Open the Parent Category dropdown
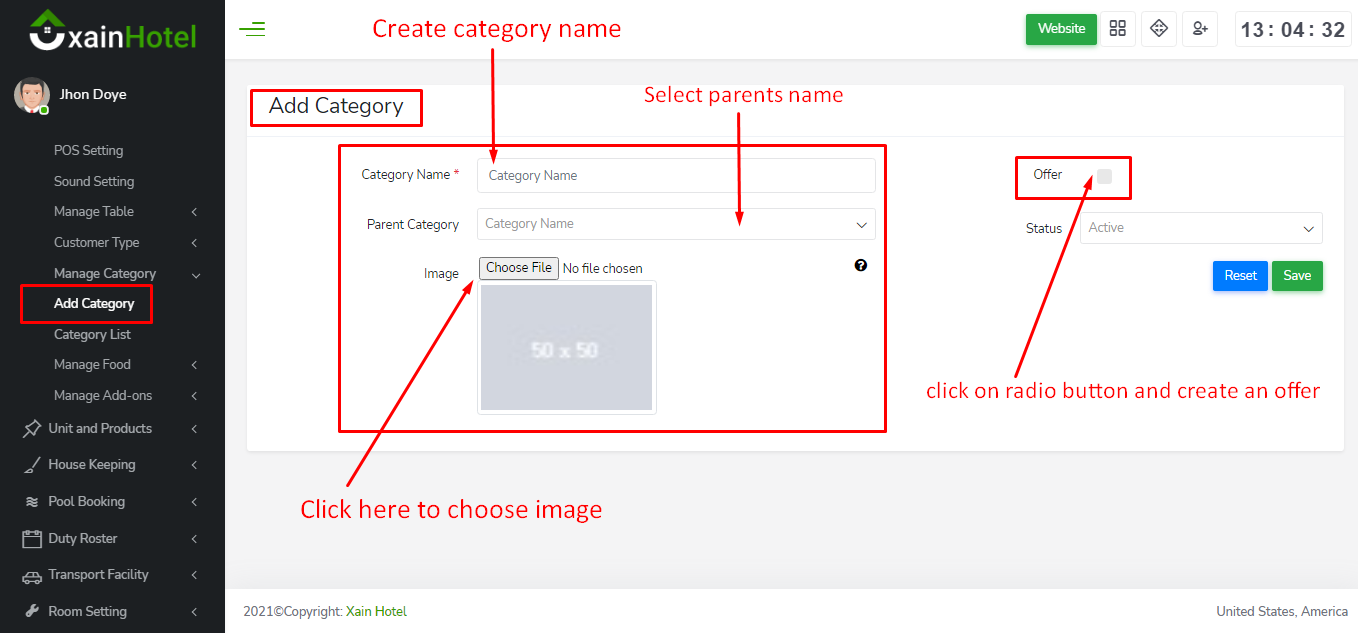The image size is (1358, 633). coord(676,224)
